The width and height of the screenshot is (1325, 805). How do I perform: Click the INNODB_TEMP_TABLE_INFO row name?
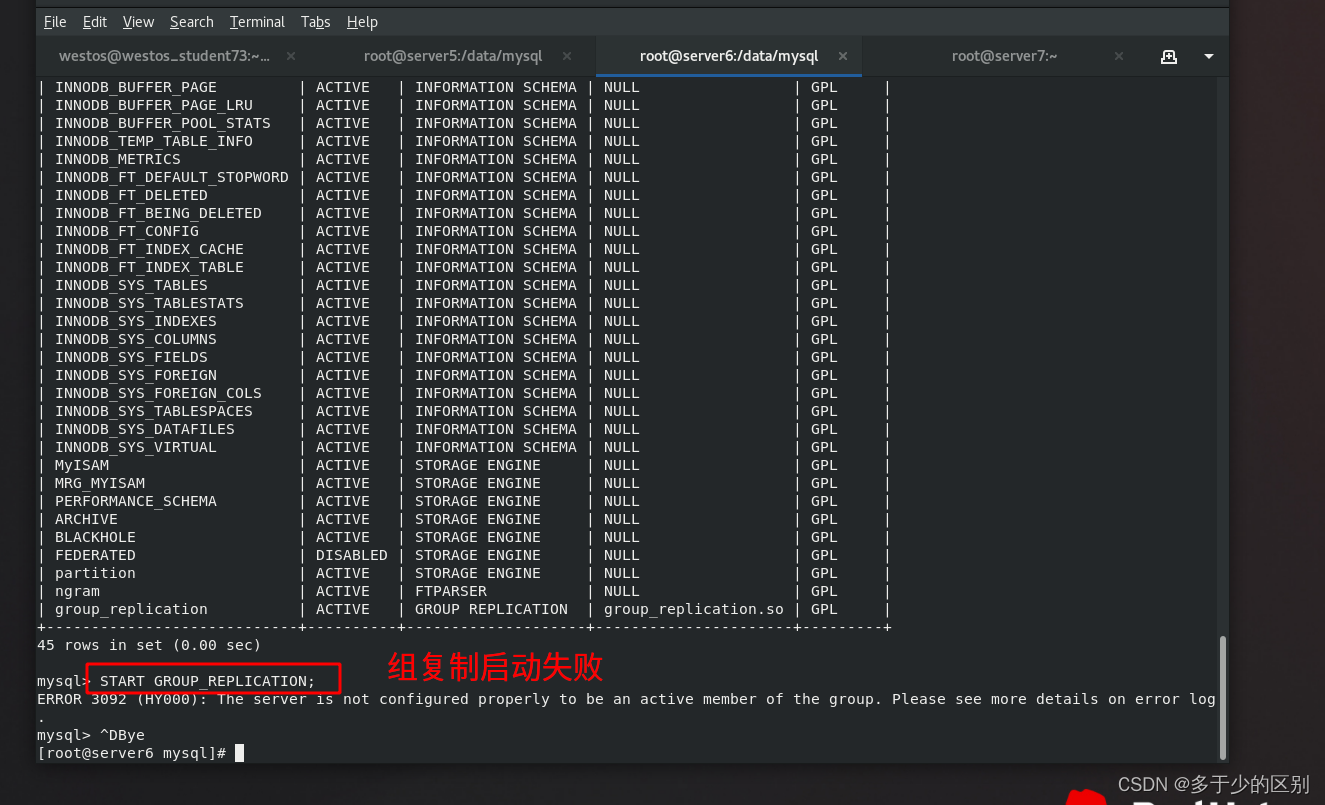pos(154,141)
